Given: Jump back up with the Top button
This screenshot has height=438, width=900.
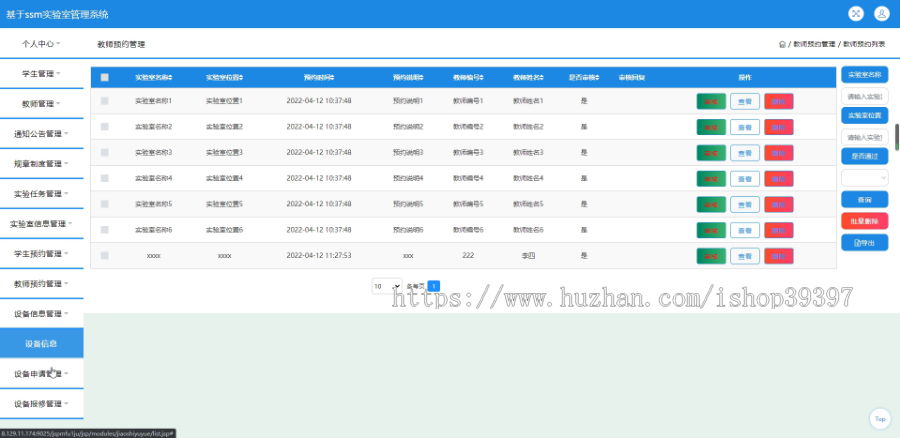Looking at the screenshot, I should 880,418.
